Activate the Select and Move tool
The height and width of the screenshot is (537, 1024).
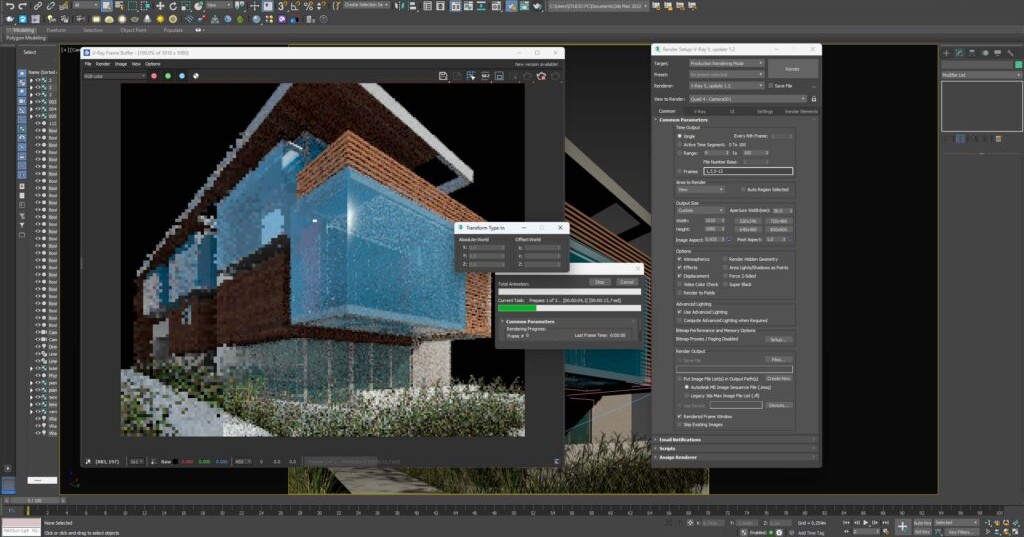pyautogui.click(x=160, y=6)
